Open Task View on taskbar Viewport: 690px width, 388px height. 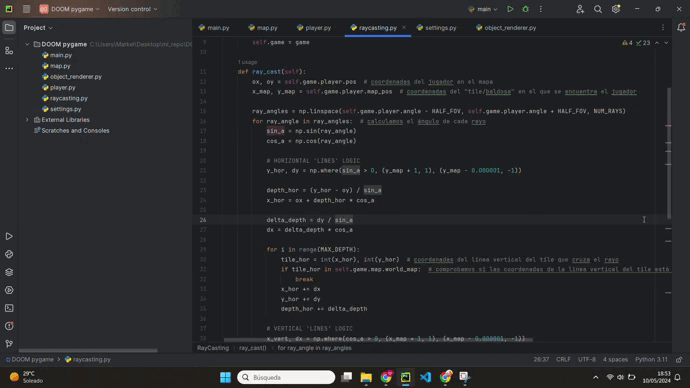coord(347,377)
